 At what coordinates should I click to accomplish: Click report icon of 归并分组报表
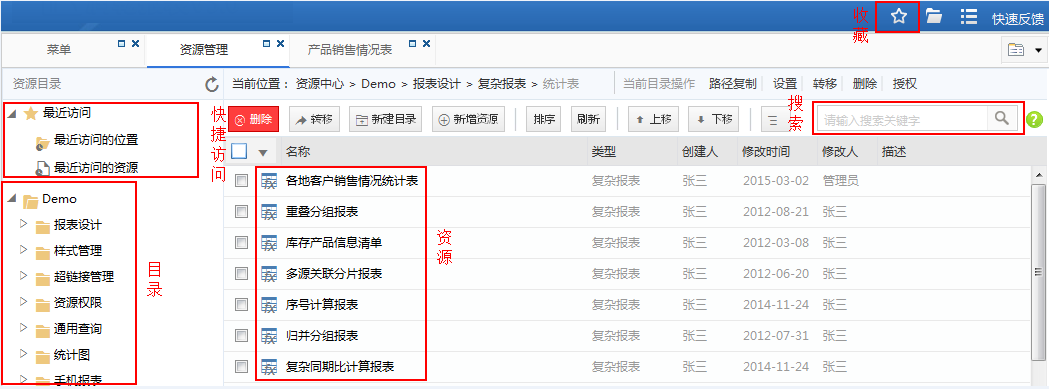pyautogui.click(x=269, y=335)
